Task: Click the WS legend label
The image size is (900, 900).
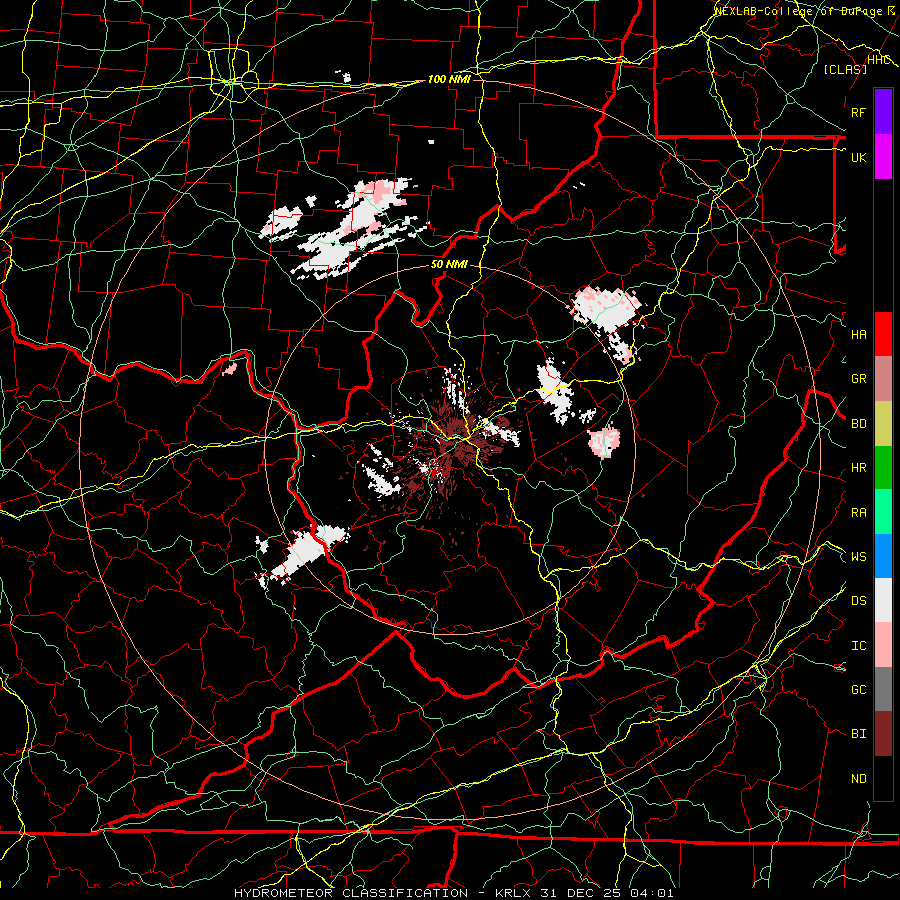Action: pos(858,557)
